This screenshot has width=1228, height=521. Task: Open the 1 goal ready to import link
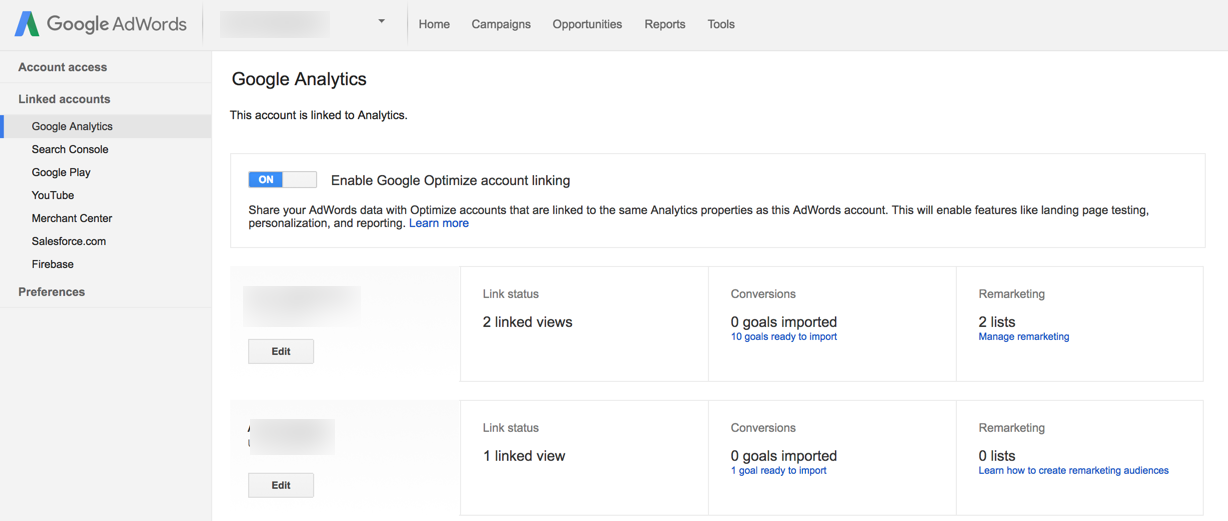(x=779, y=471)
